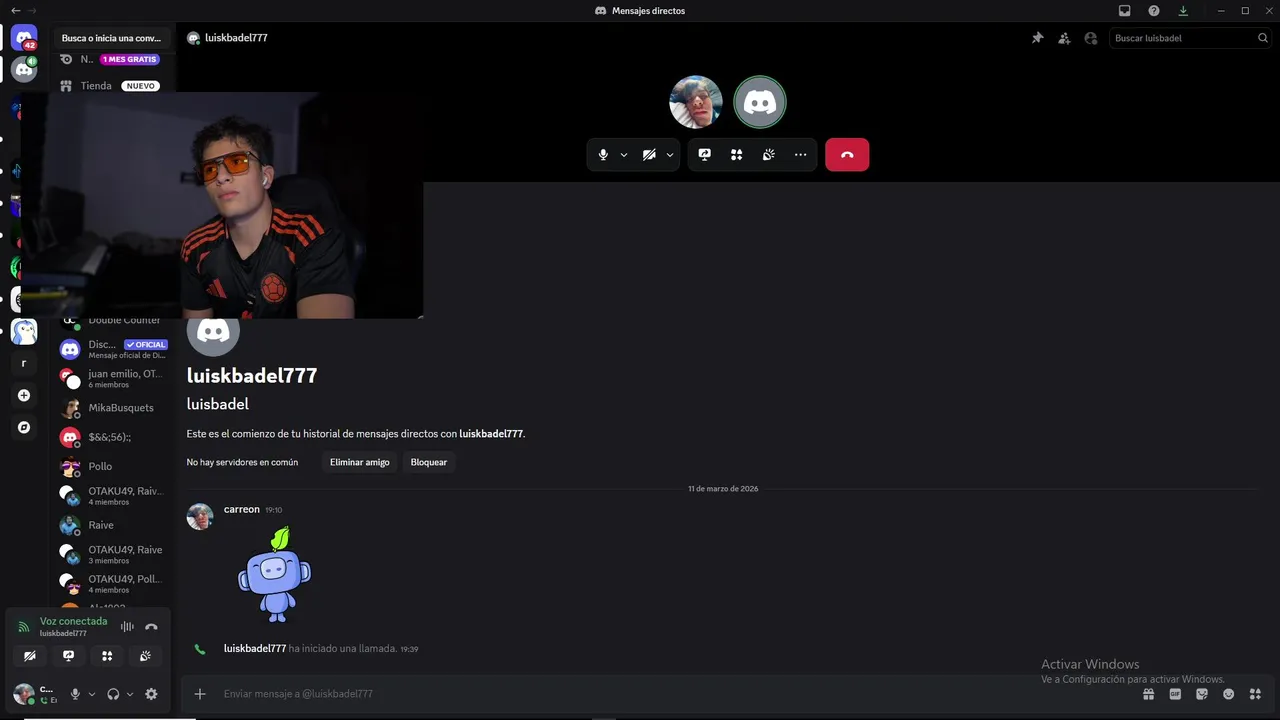Focus the Buscar luisbadel search field
1280x720 pixels.
[1190, 38]
